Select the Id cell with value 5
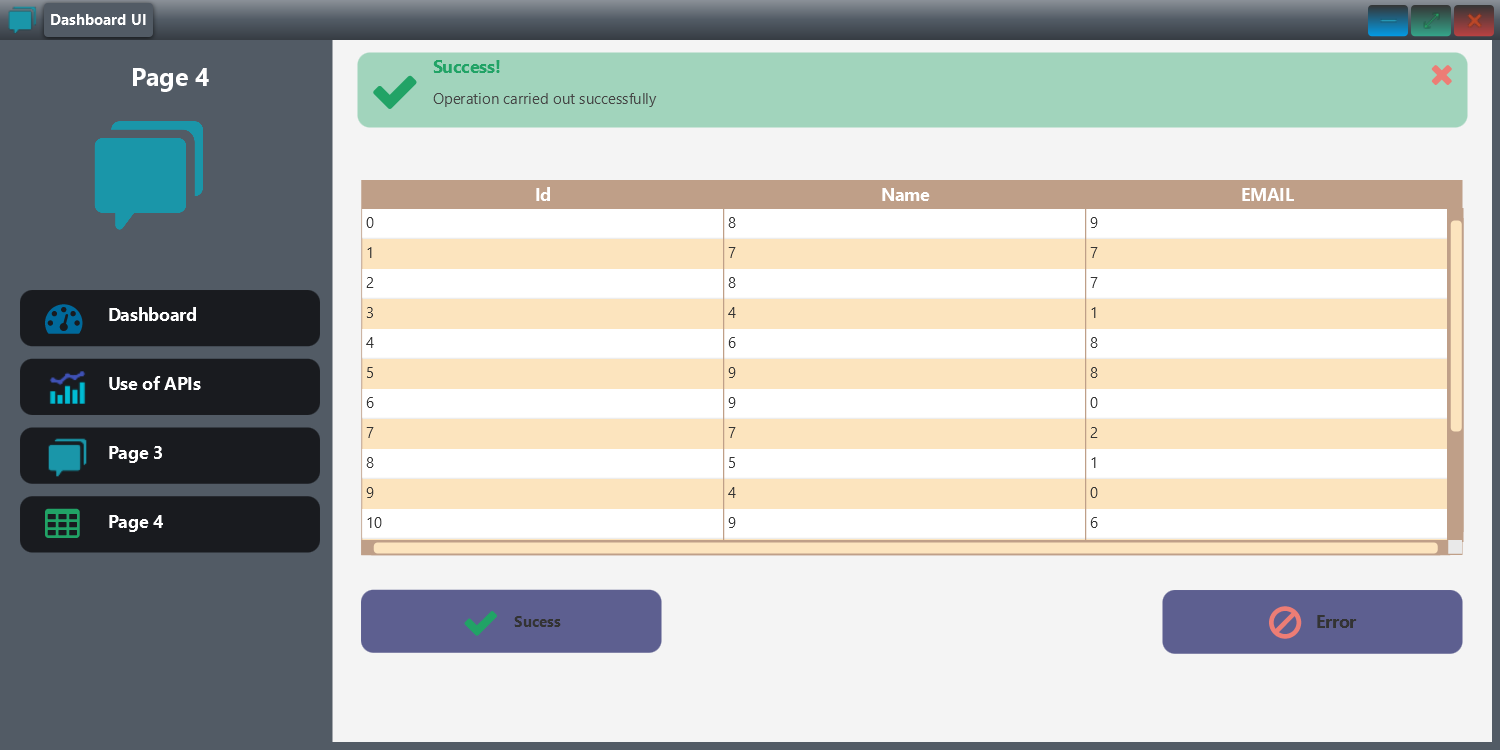Image resolution: width=1500 pixels, height=750 pixels. tap(543, 374)
